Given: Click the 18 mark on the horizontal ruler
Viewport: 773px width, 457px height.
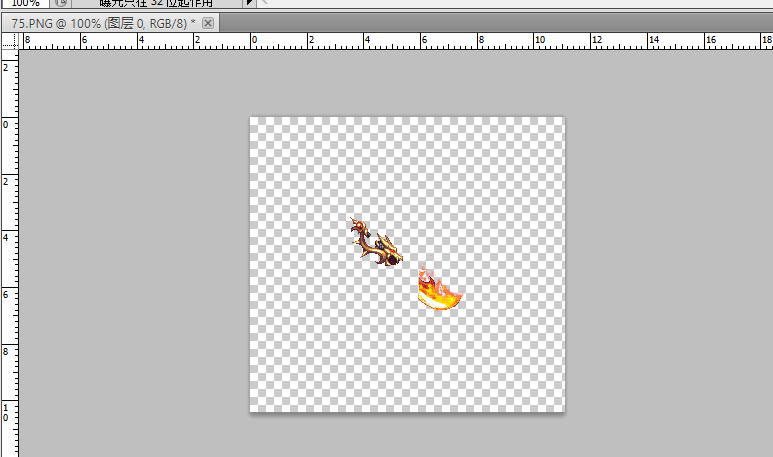Looking at the screenshot, I should pos(768,41).
